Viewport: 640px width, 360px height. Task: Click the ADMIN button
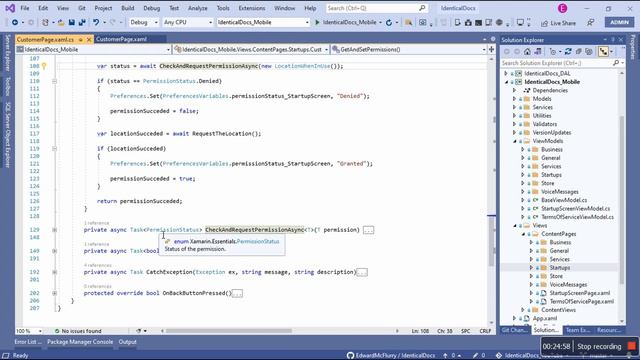click(619, 22)
